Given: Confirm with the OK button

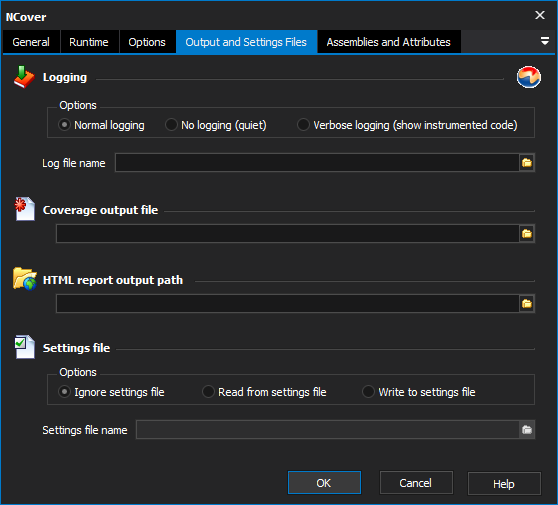Looking at the screenshot, I should point(324,483).
